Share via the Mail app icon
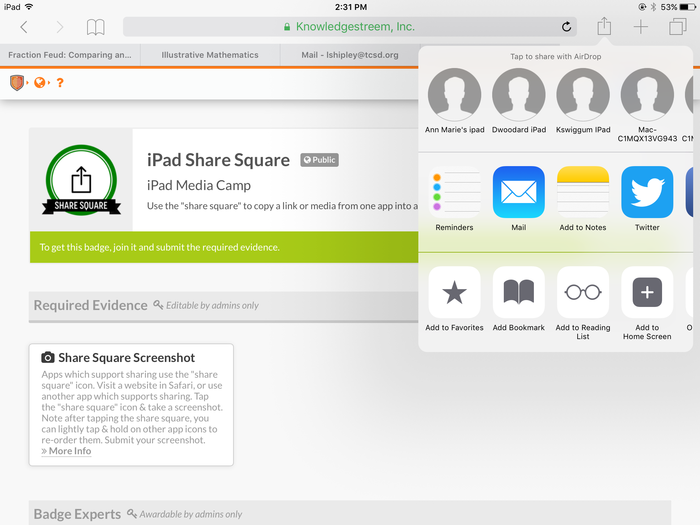 coord(518,192)
